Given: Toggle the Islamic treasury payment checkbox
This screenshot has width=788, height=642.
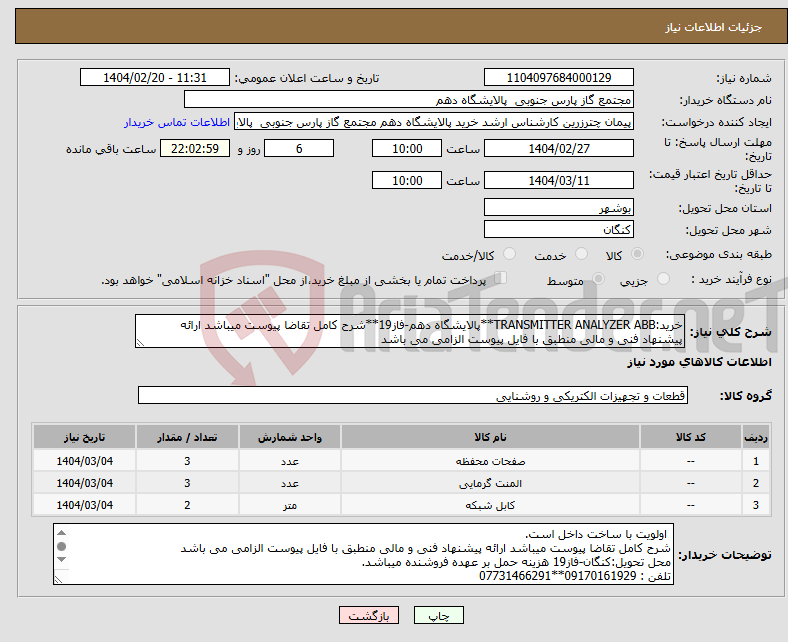Looking at the screenshot, I should pos(502,279).
